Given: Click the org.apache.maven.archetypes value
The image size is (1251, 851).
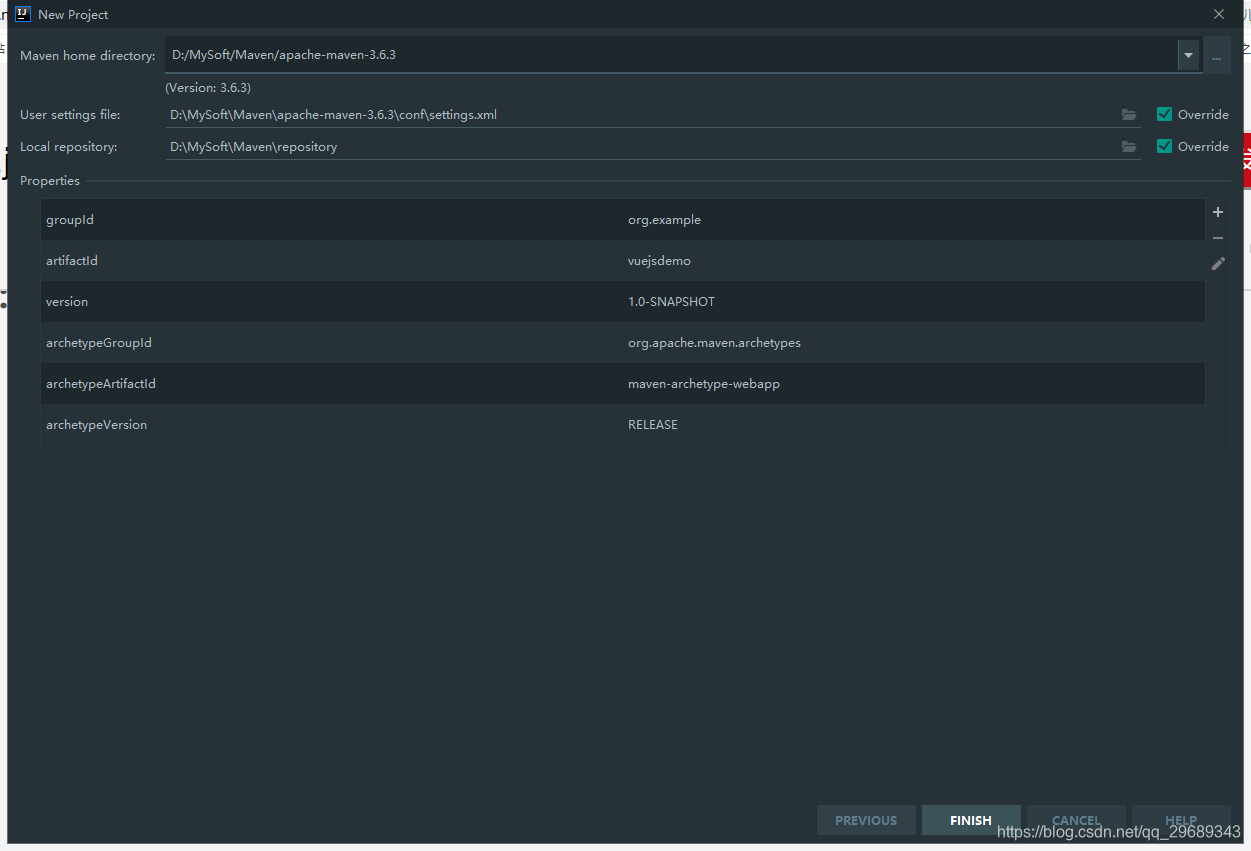Looking at the screenshot, I should tap(714, 343).
